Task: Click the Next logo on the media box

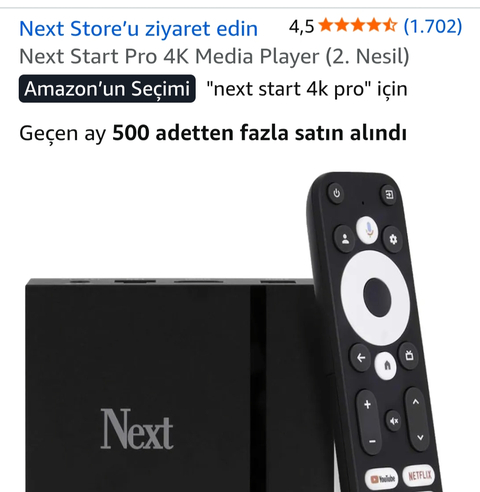Action: pos(137,429)
